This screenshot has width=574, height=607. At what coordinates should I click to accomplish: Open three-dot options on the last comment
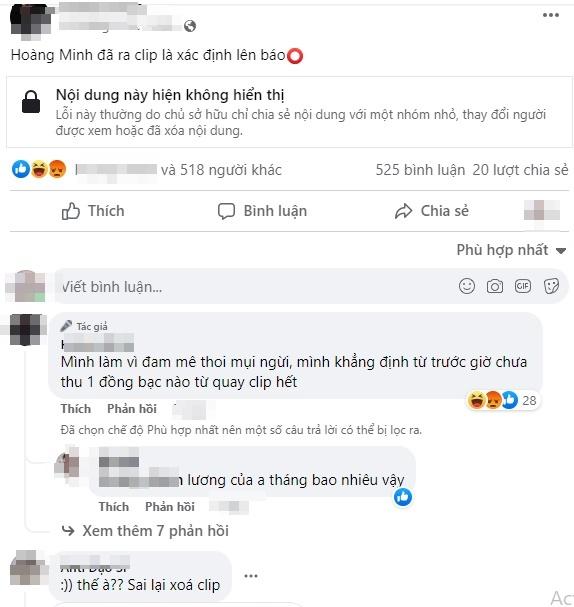click(x=251, y=576)
